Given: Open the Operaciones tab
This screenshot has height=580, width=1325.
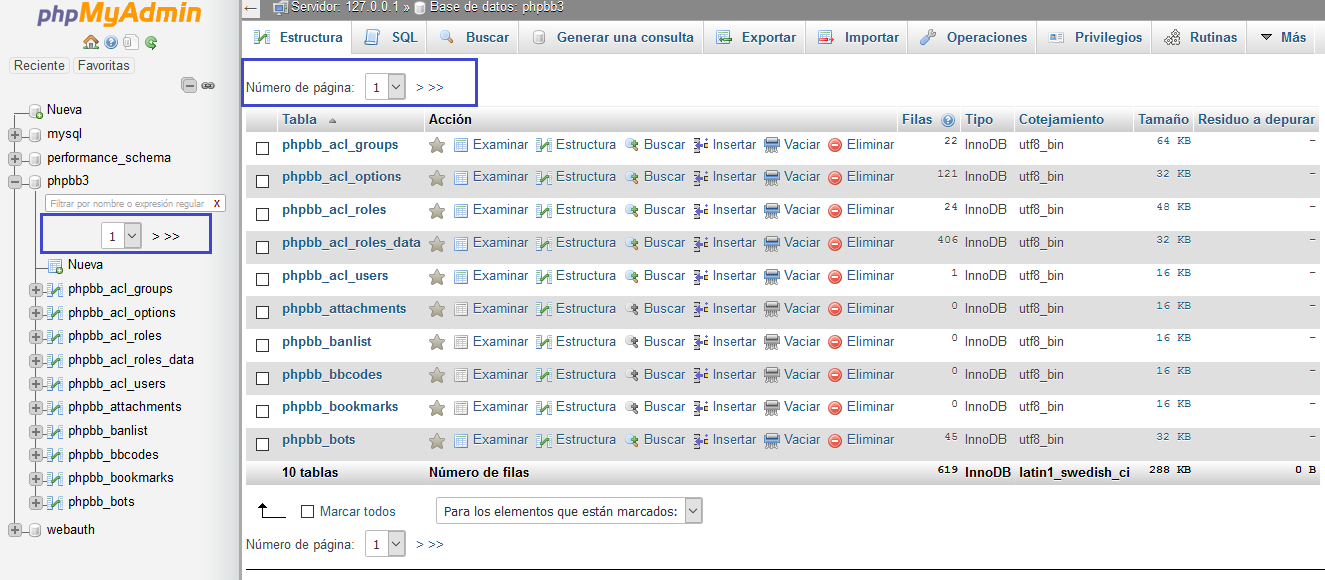Looking at the screenshot, I should click(973, 37).
